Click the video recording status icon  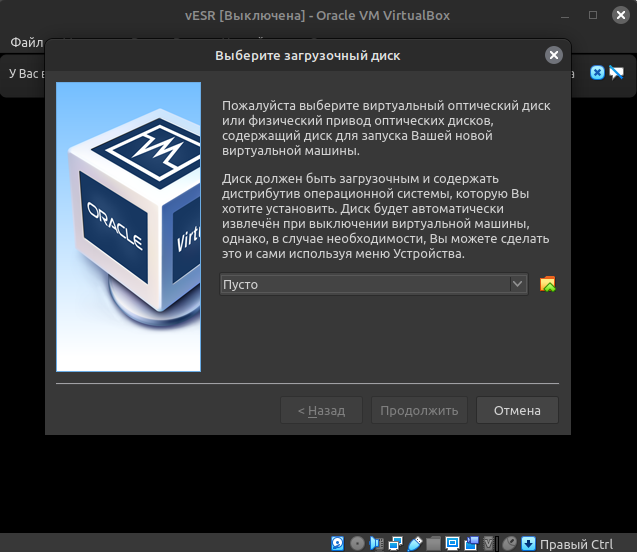tap(471, 543)
